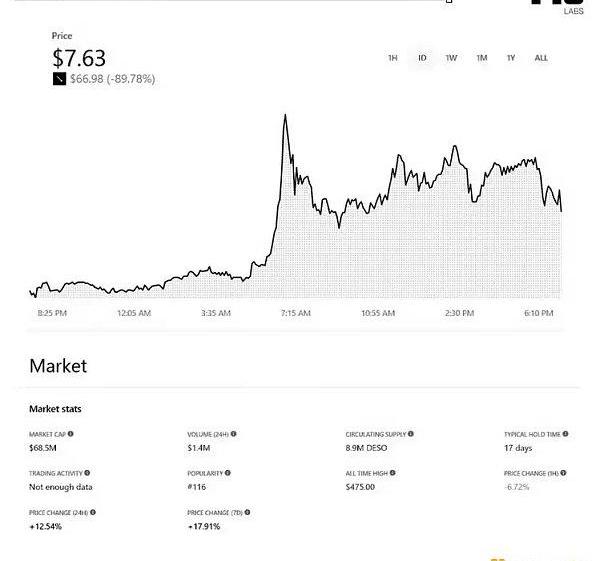The width and height of the screenshot is (600, 561).
Task: Click the 2:30 PM time axis label
Action: (x=459, y=313)
